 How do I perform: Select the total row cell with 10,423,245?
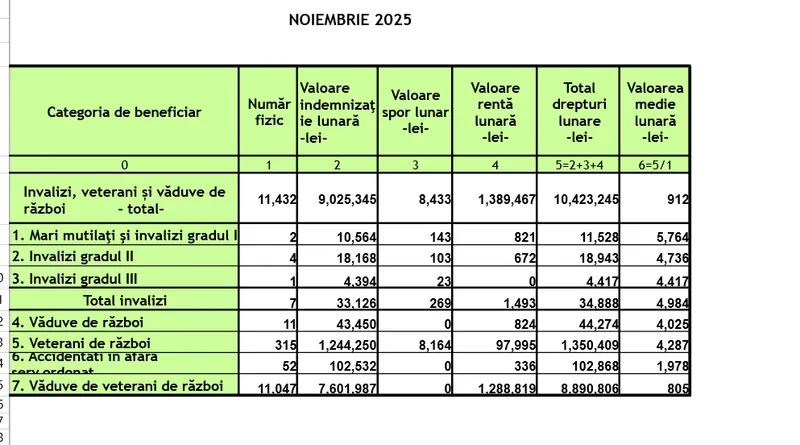coord(580,200)
